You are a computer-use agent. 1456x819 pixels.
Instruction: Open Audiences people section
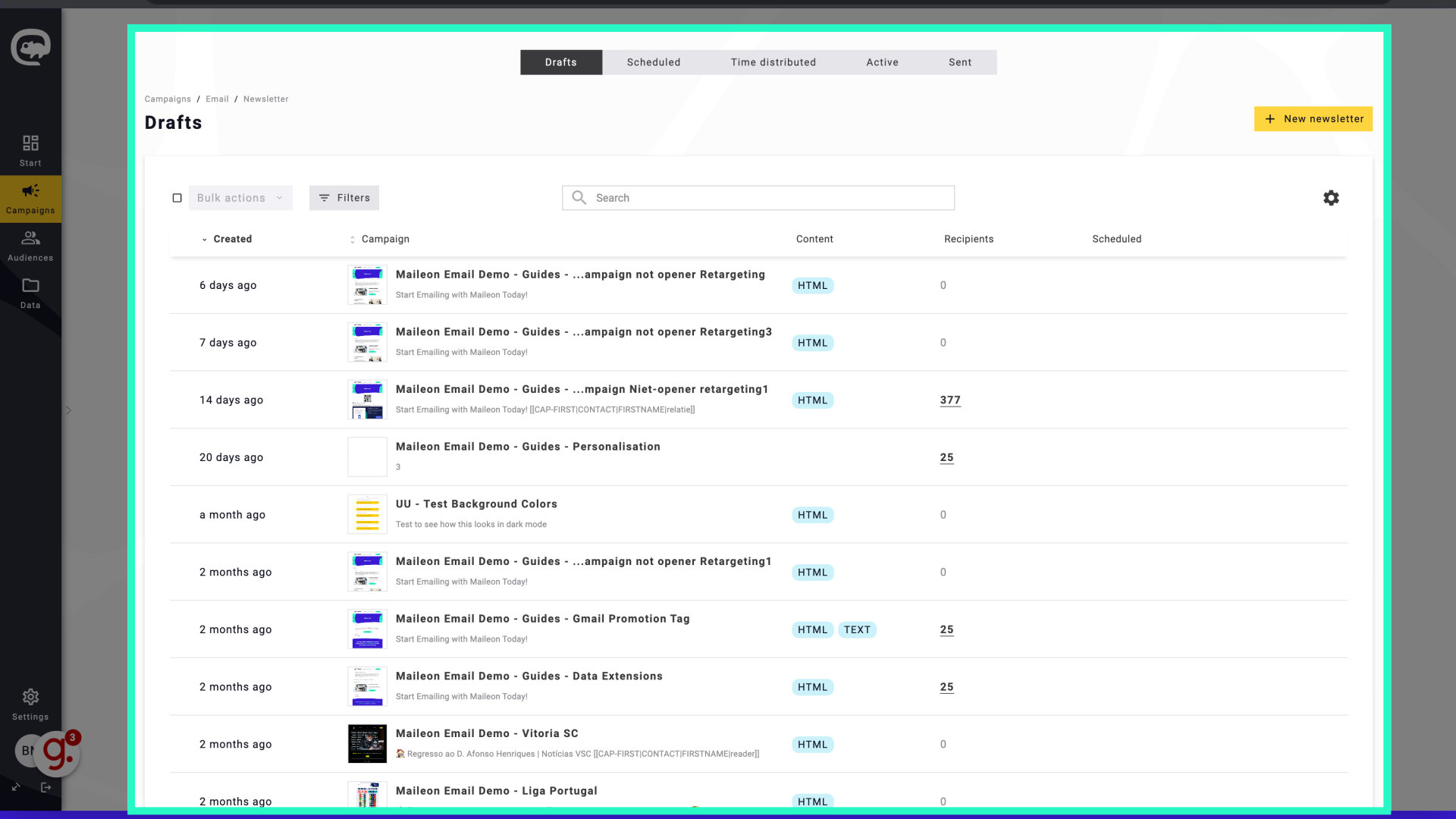[30, 246]
